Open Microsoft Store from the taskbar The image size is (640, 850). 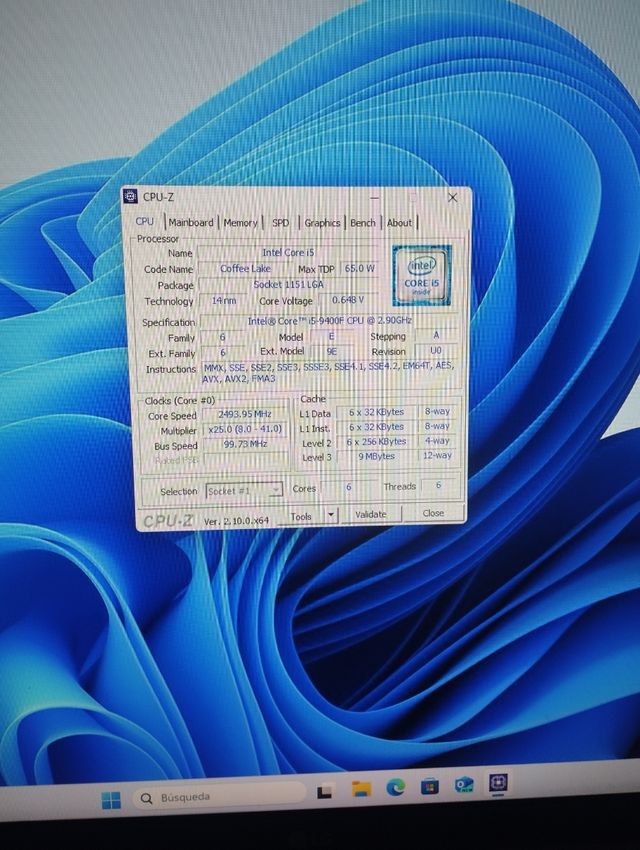click(430, 785)
